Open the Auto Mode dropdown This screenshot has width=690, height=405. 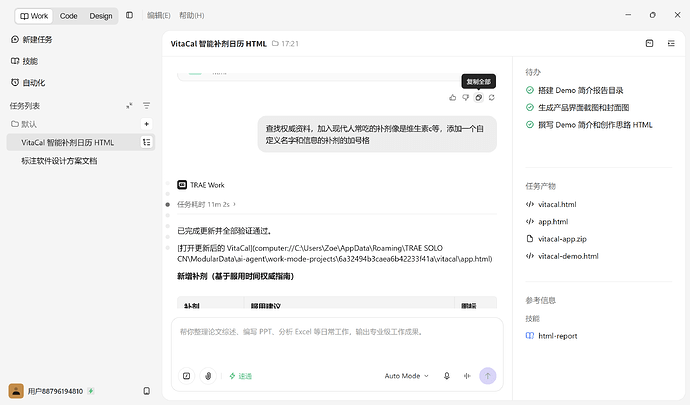pyautogui.click(x=406, y=376)
